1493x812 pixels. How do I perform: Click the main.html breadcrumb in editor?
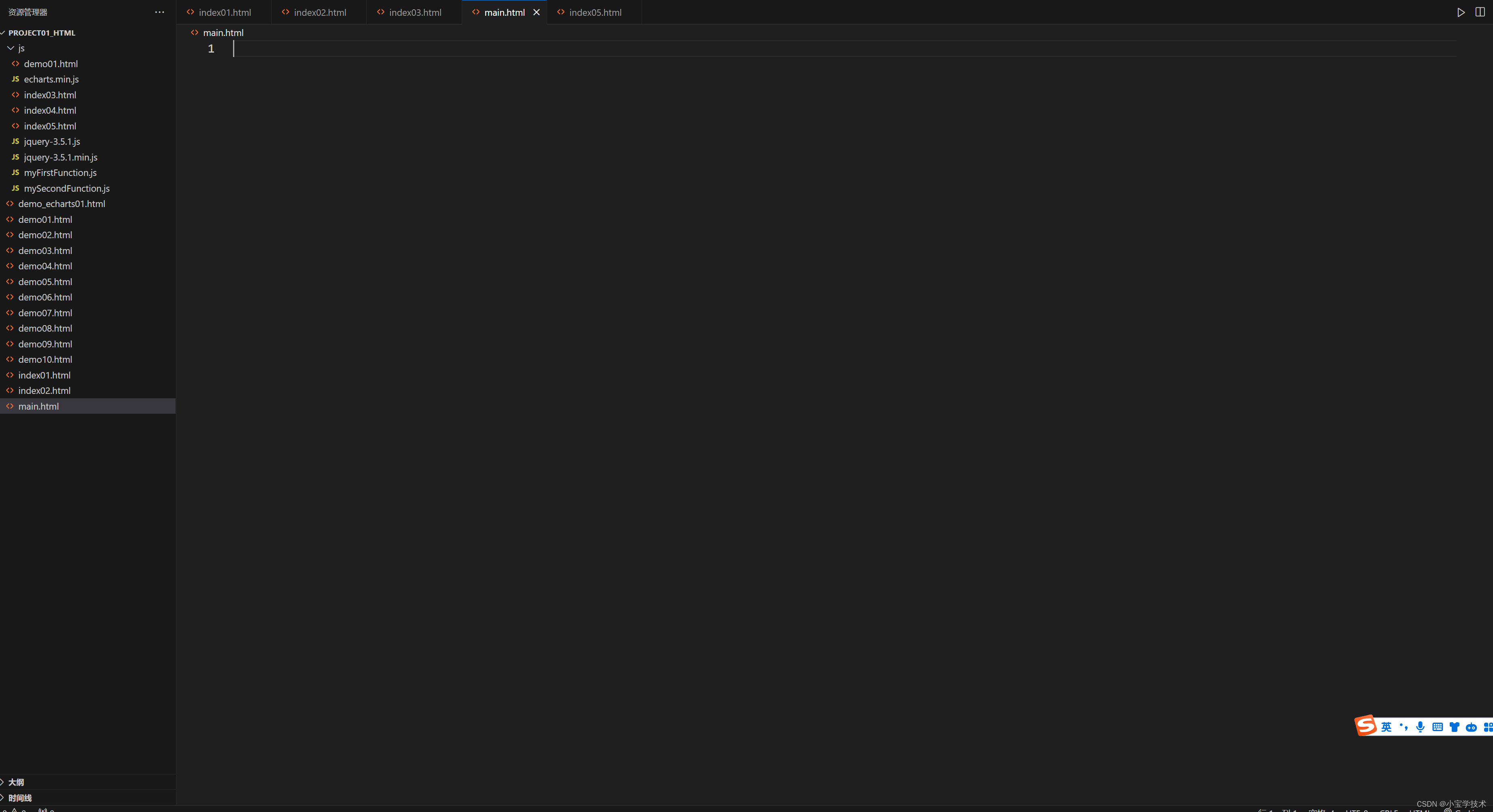click(x=223, y=33)
